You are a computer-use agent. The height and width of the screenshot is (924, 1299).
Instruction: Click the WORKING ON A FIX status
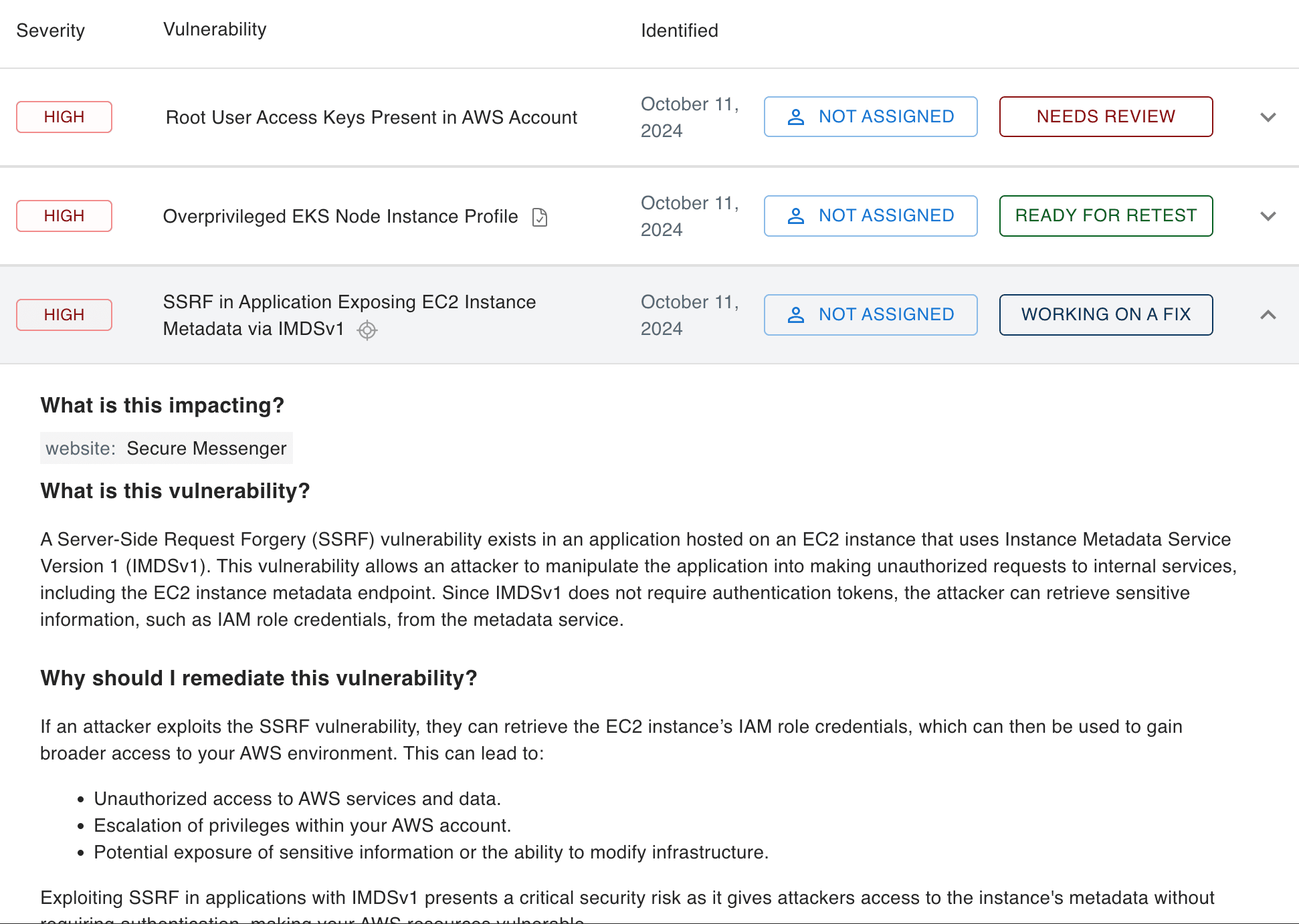pyautogui.click(x=1106, y=315)
